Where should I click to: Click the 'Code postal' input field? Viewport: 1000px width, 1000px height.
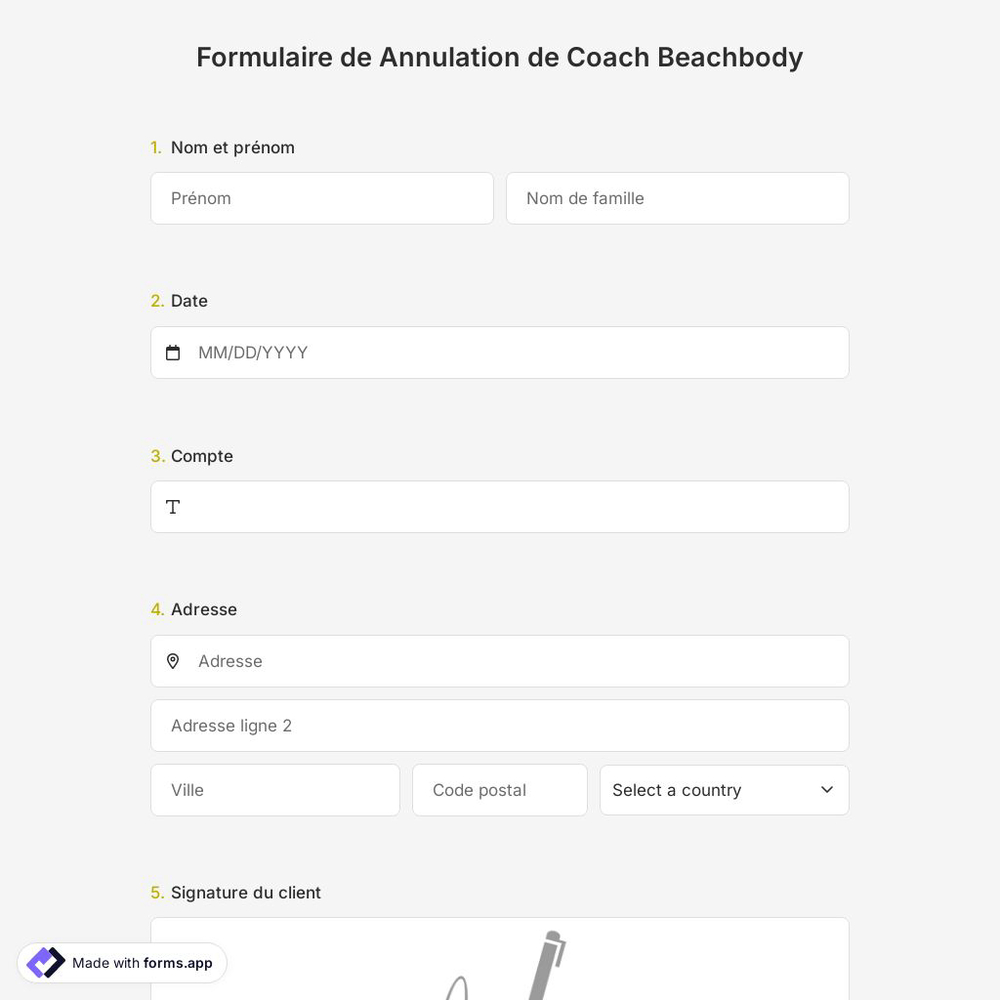[x=500, y=790]
